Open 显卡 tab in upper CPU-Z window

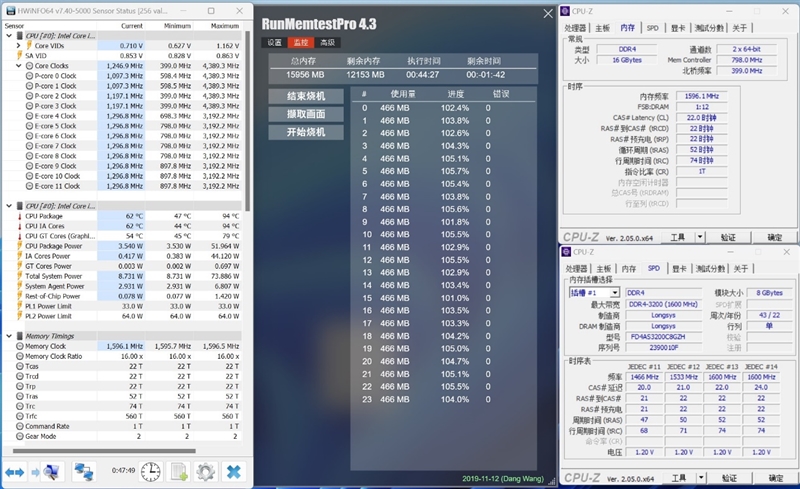(678, 28)
